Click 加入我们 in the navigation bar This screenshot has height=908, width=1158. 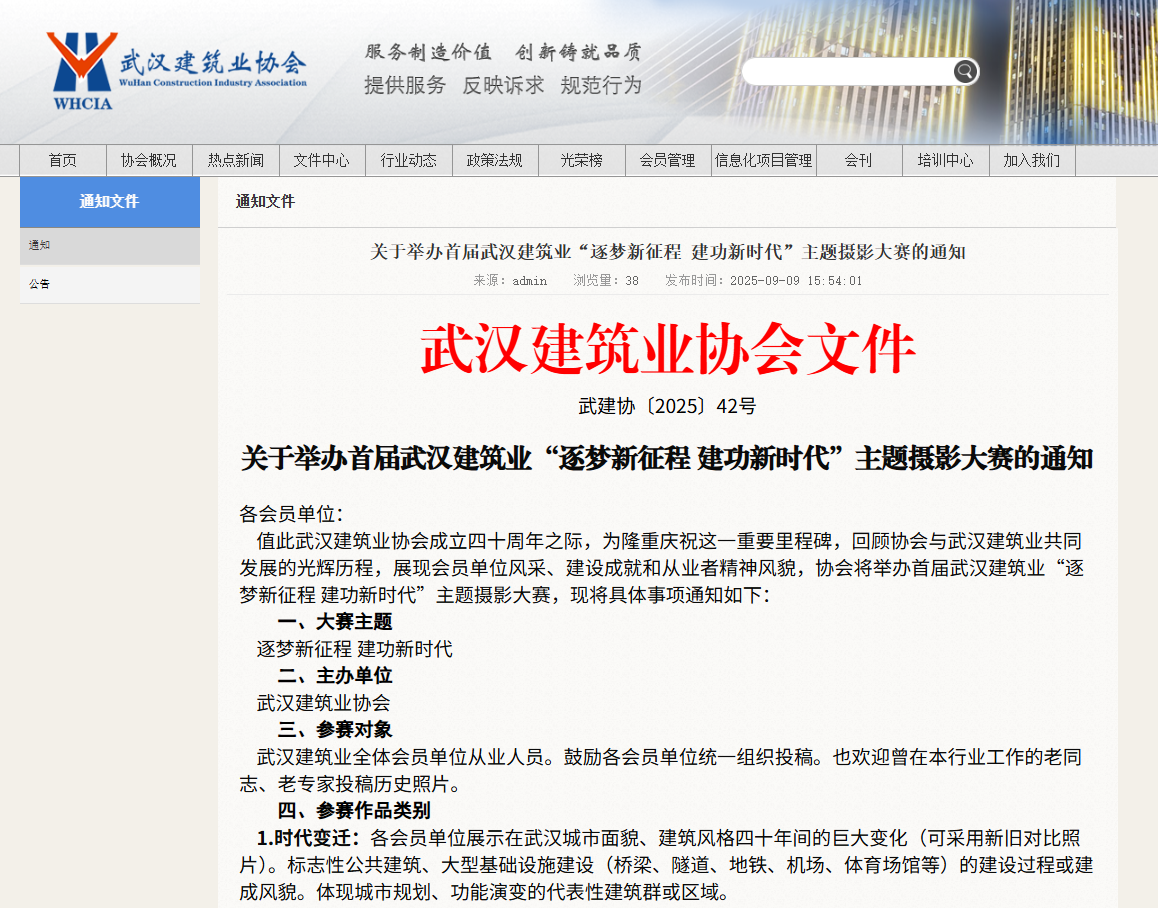(1031, 161)
